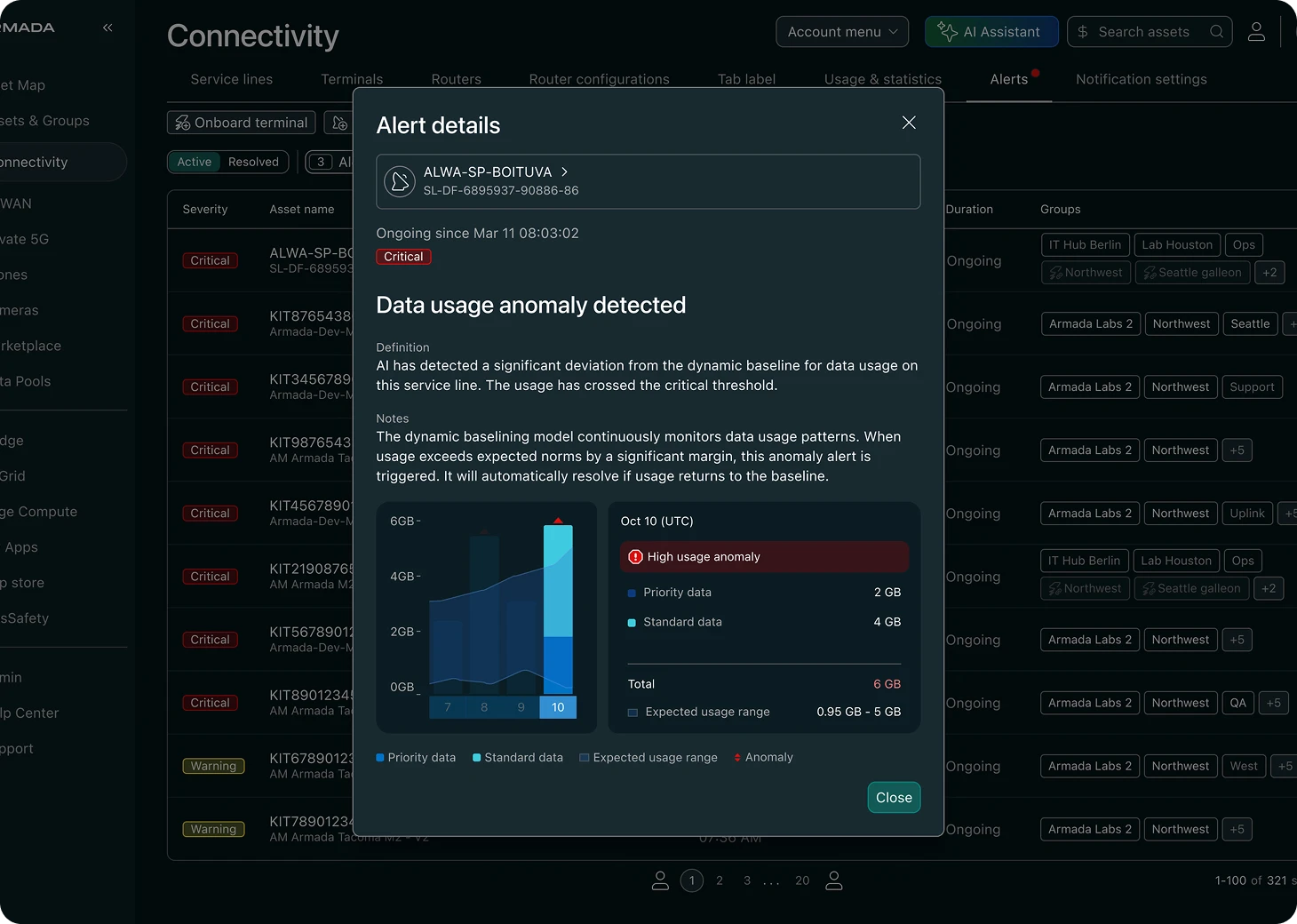
Task: Open ALWA-SP-BOITUVA asset chevron link
Action: pos(564,171)
